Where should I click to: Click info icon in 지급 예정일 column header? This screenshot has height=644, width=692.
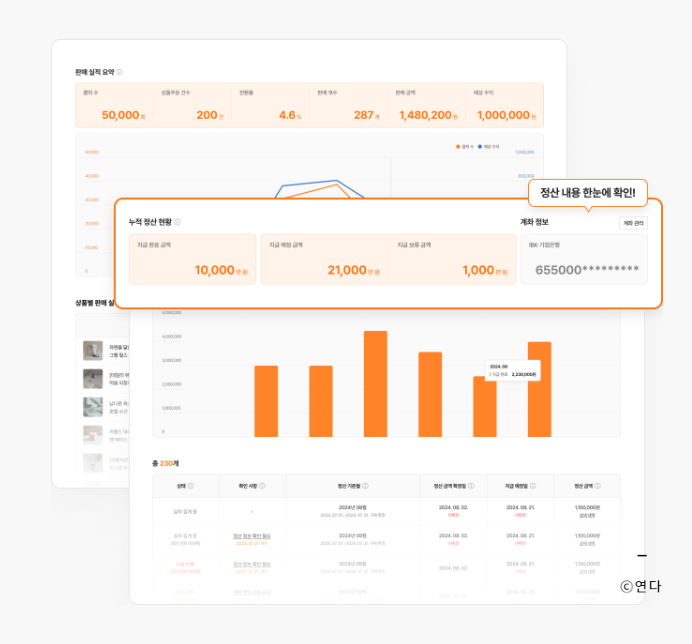coord(533,486)
